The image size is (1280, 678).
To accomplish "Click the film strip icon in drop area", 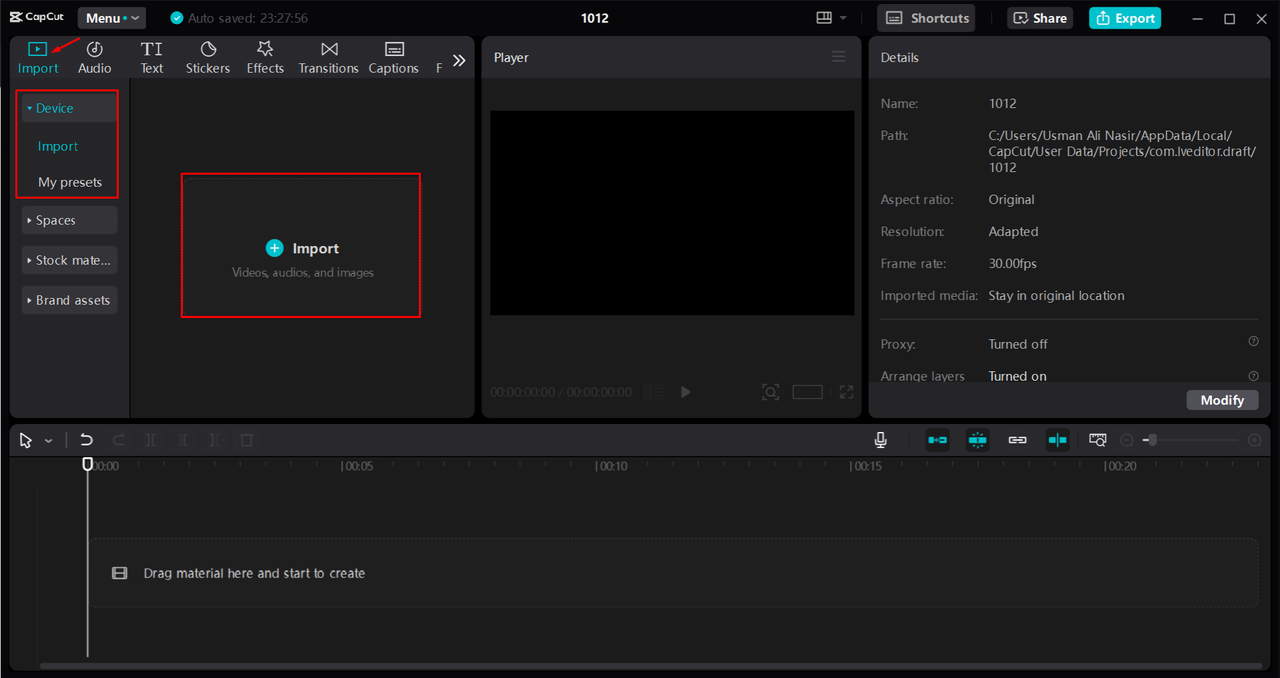I will point(119,573).
